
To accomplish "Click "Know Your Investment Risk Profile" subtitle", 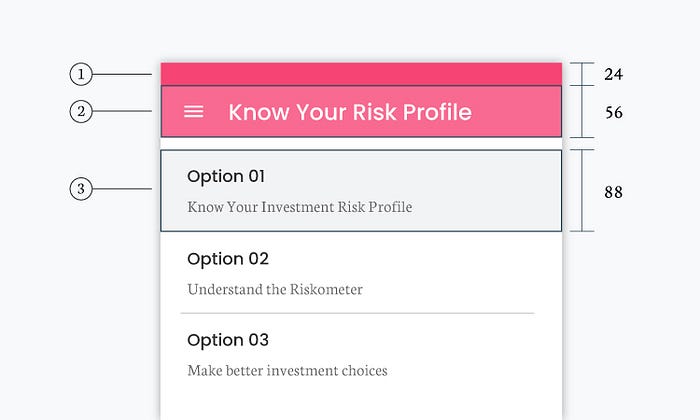I will (299, 207).
